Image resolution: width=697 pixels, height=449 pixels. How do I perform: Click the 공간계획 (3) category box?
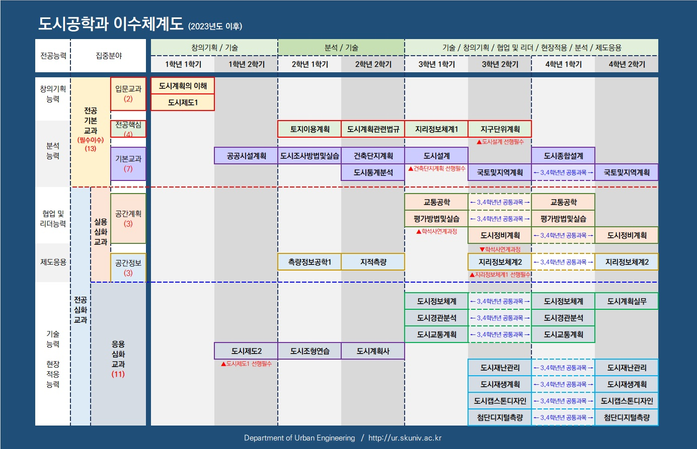[x=128, y=218]
